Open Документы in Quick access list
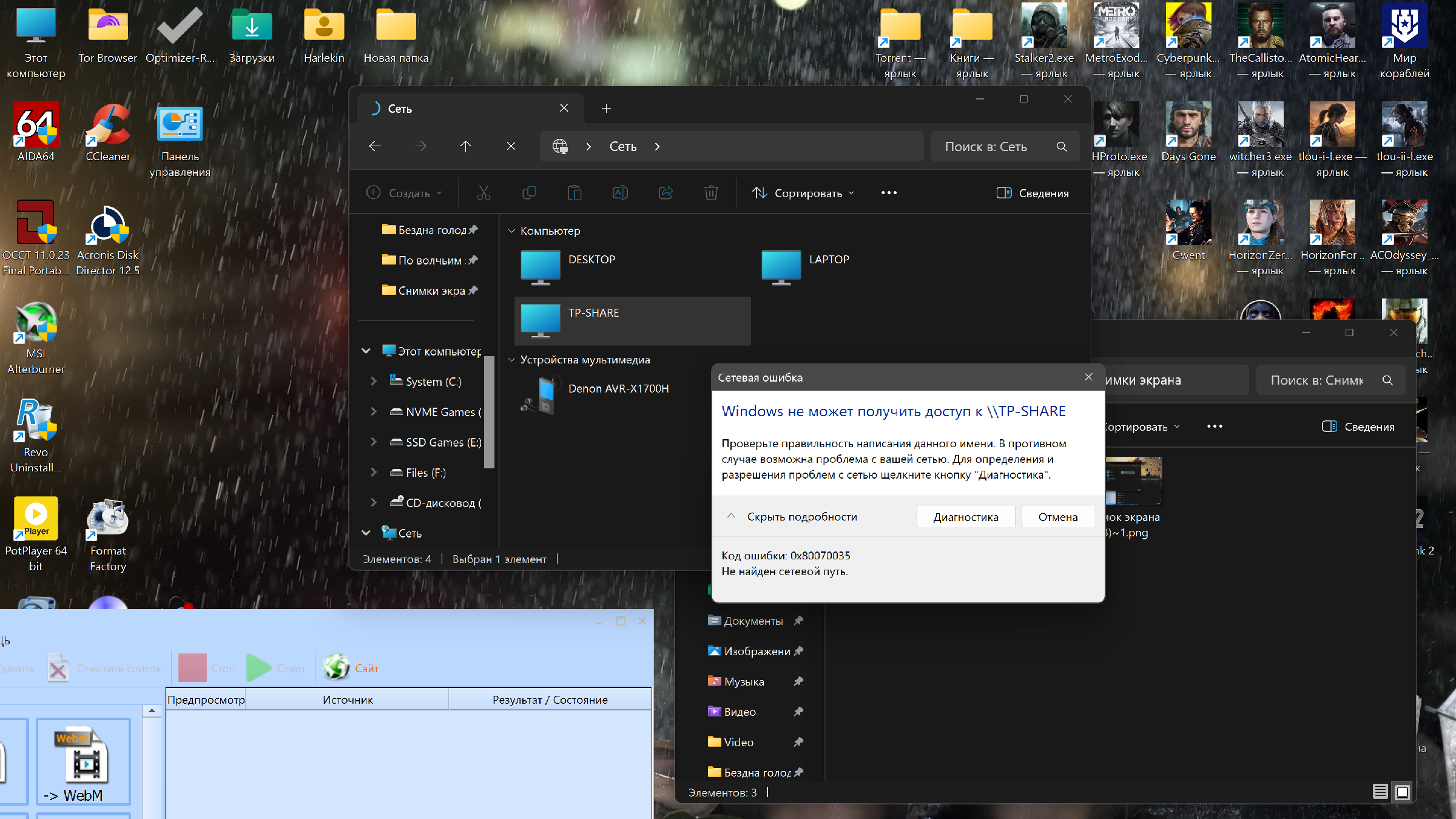The width and height of the screenshot is (1456, 819). (754, 621)
